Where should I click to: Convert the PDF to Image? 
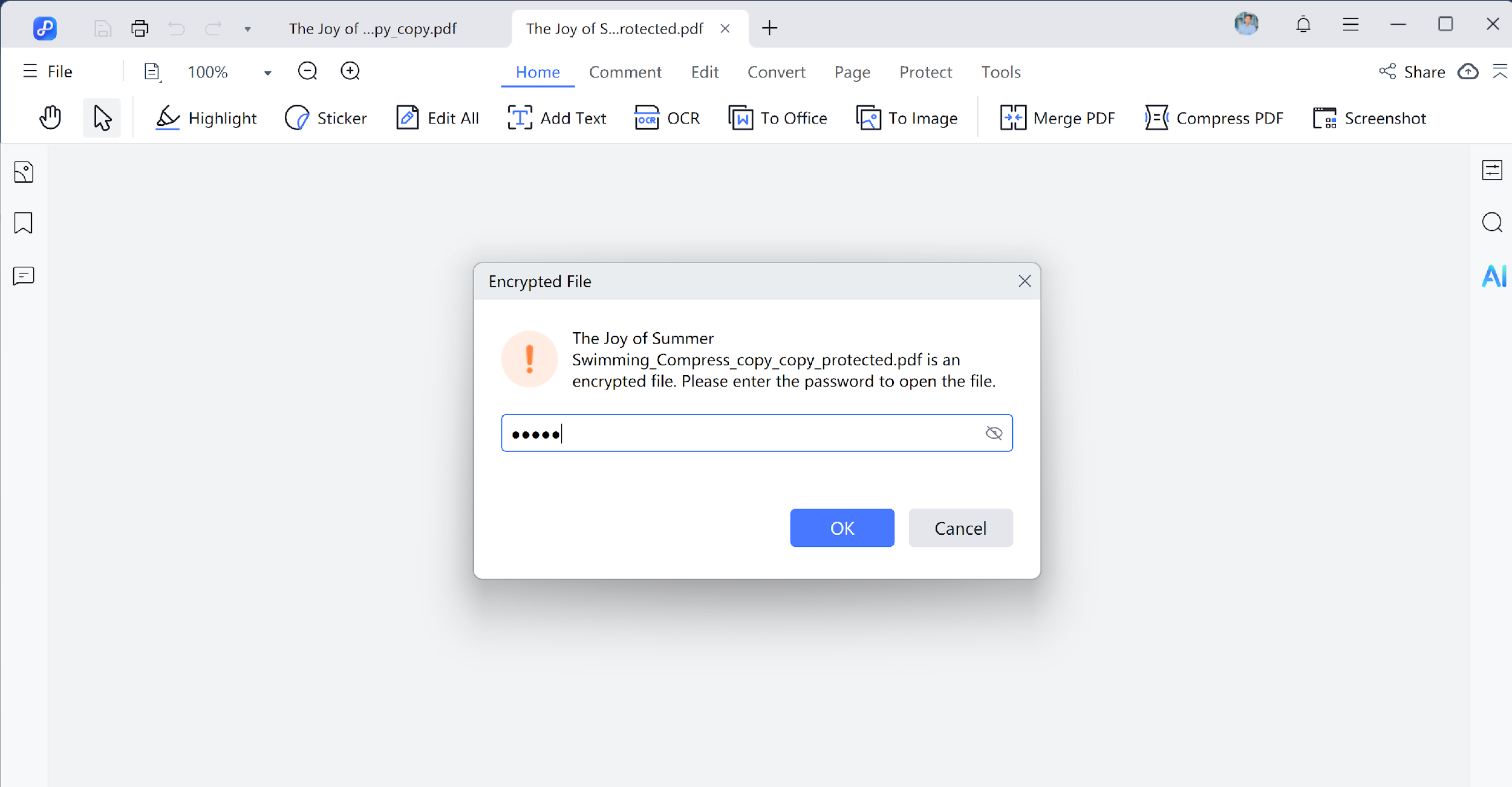tap(906, 117)
